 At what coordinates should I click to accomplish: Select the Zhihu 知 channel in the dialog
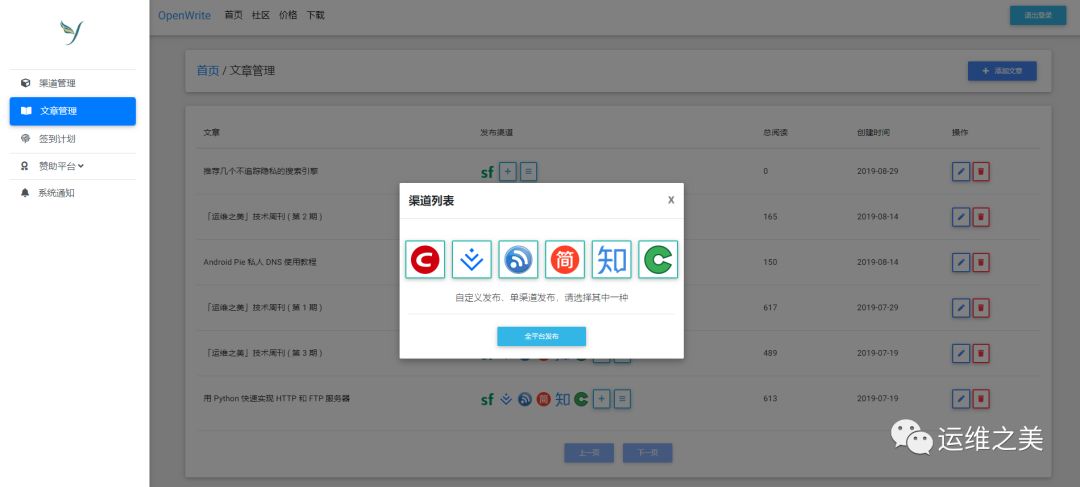612,260
